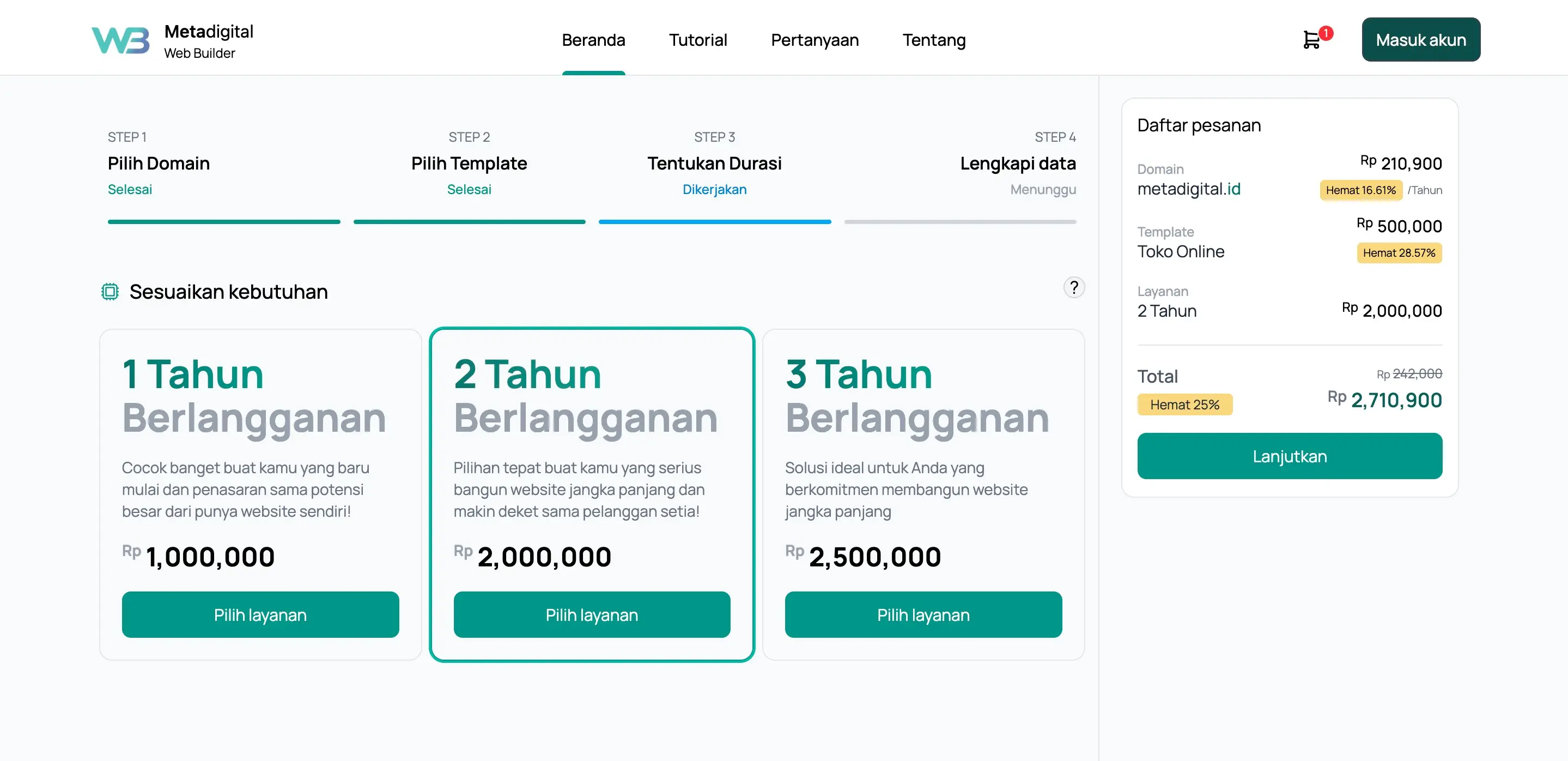
Task: Choose Pilih layanan for 3 Tahun
Action: click(x=923, y=614)
